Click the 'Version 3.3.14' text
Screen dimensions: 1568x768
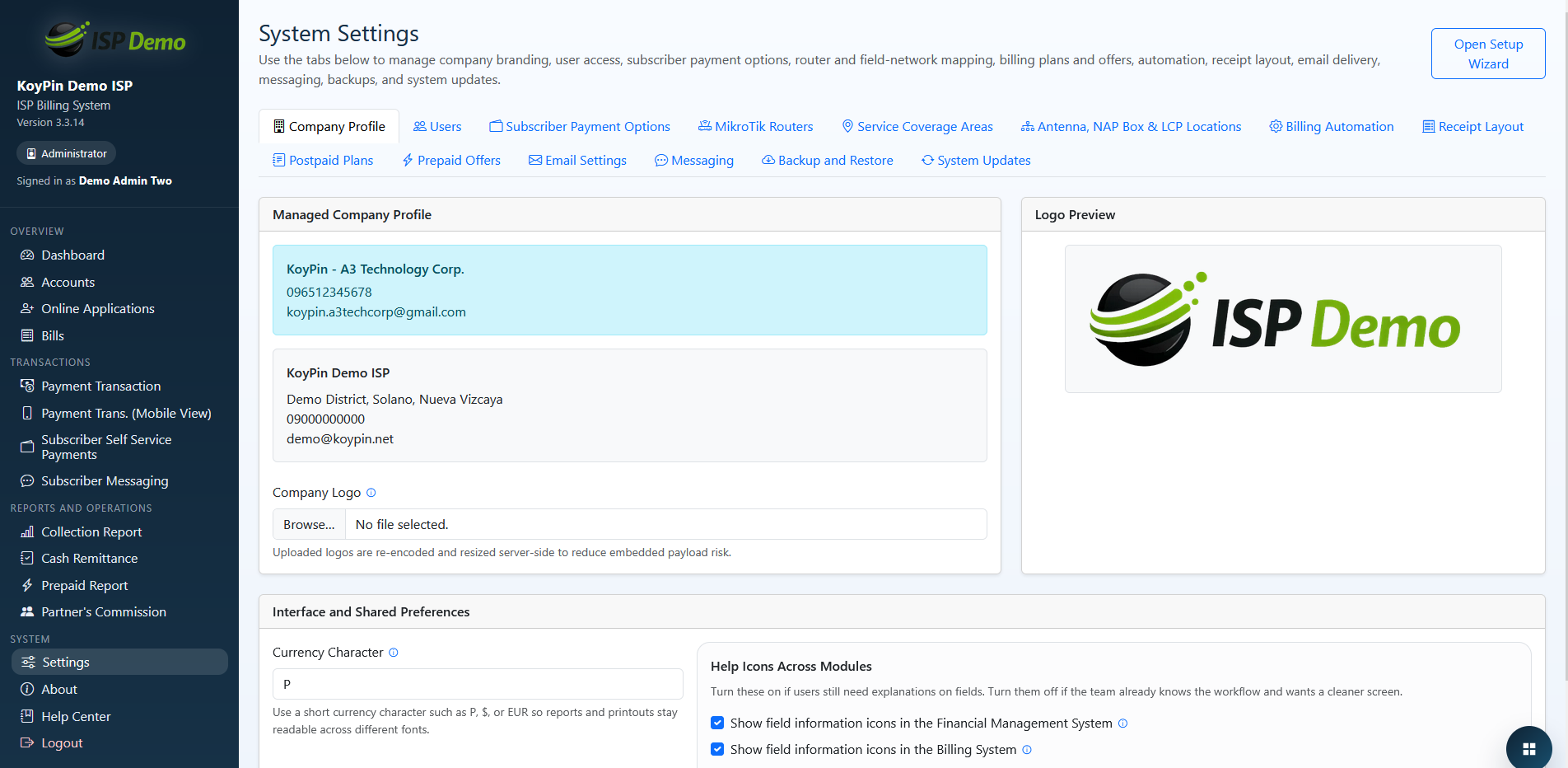[50, 122]
